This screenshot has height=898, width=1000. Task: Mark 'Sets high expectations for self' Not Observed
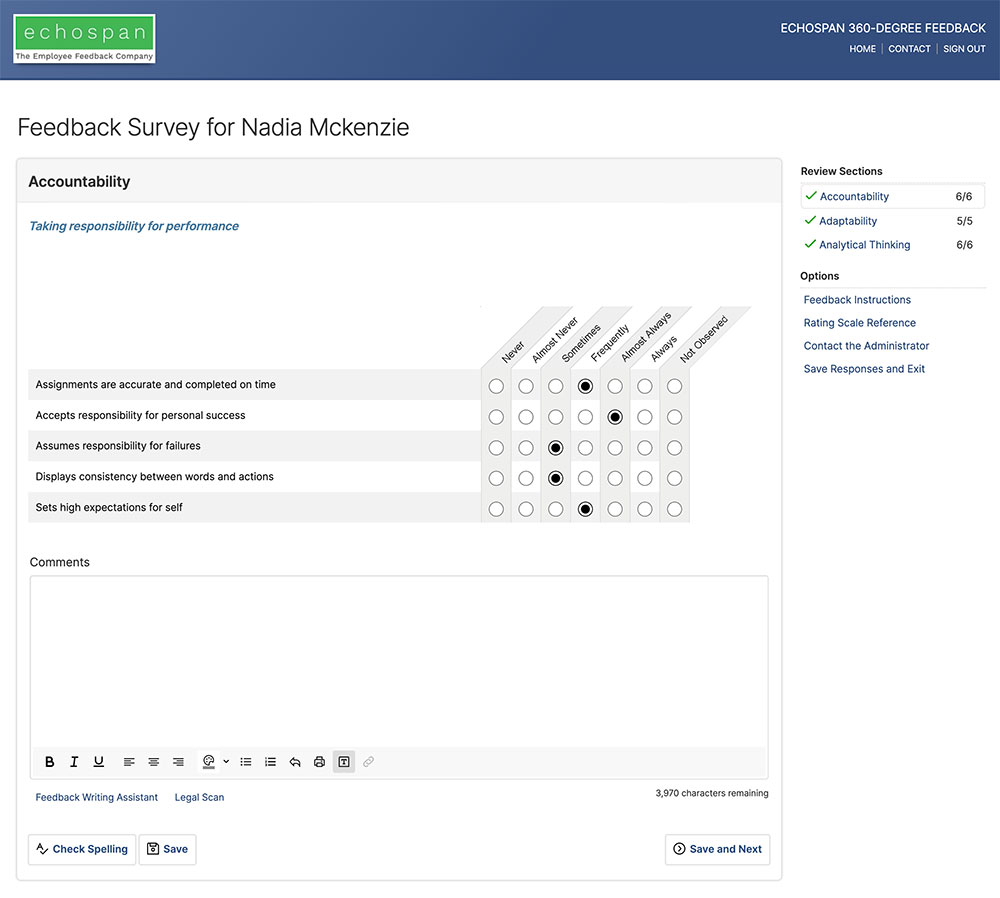675,509
